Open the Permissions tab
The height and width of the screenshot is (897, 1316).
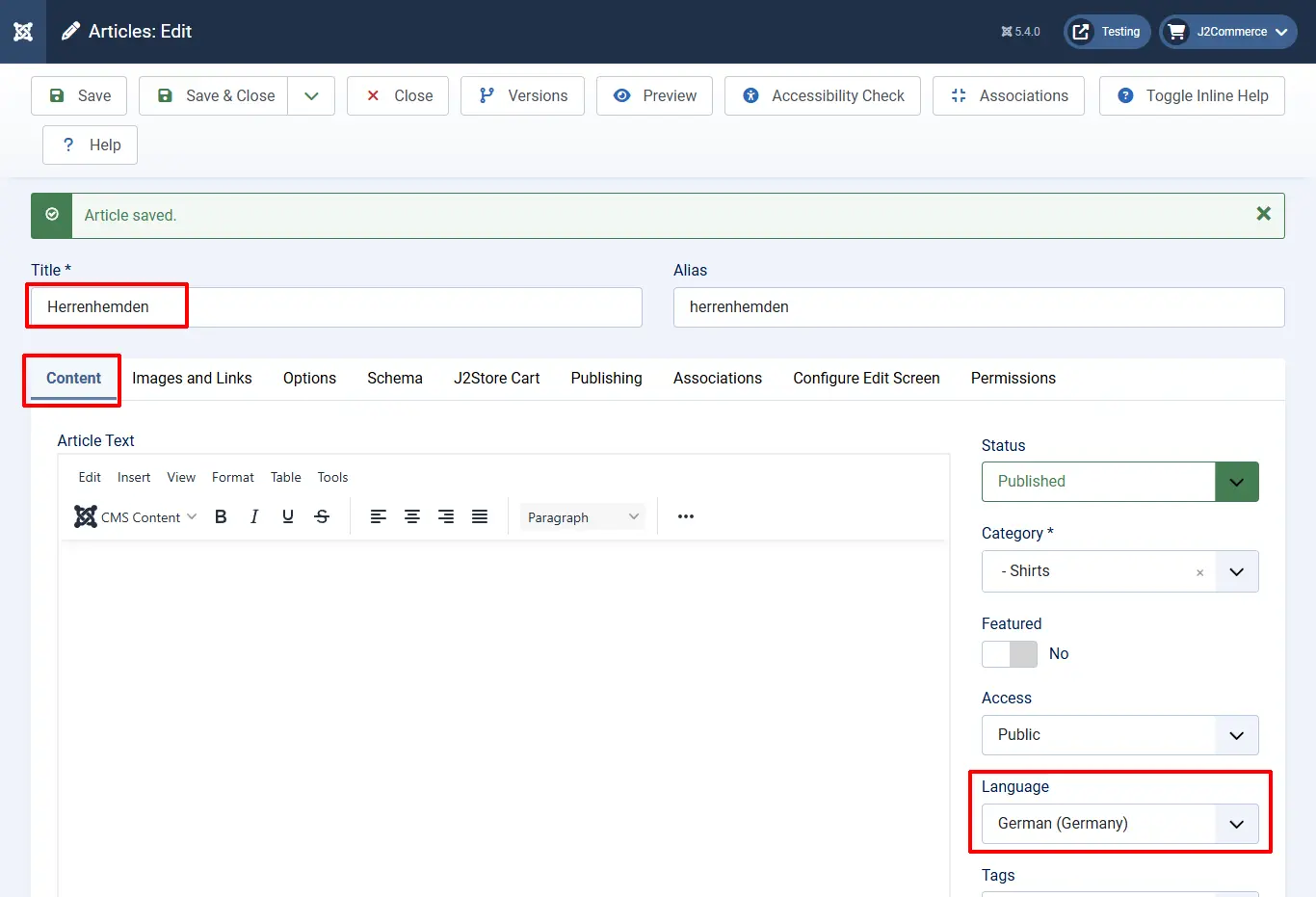(x=1013, y=379)
